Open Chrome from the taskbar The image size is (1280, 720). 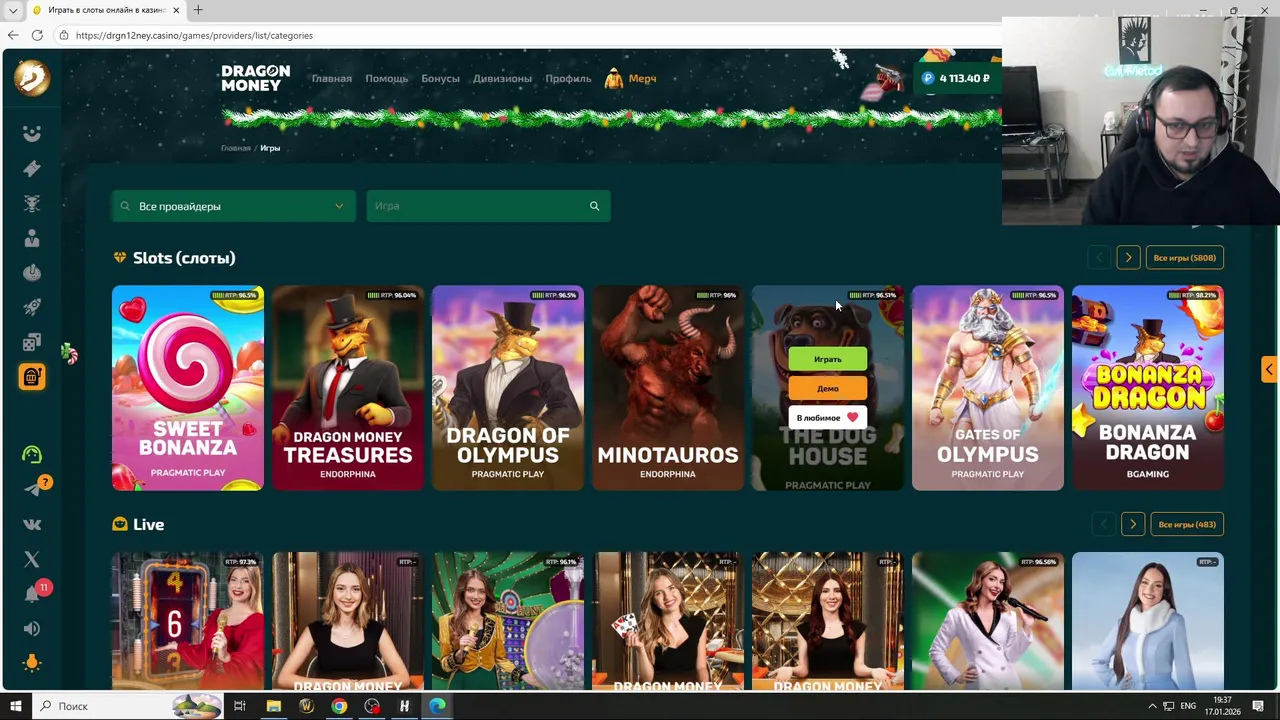pos(339,706)
